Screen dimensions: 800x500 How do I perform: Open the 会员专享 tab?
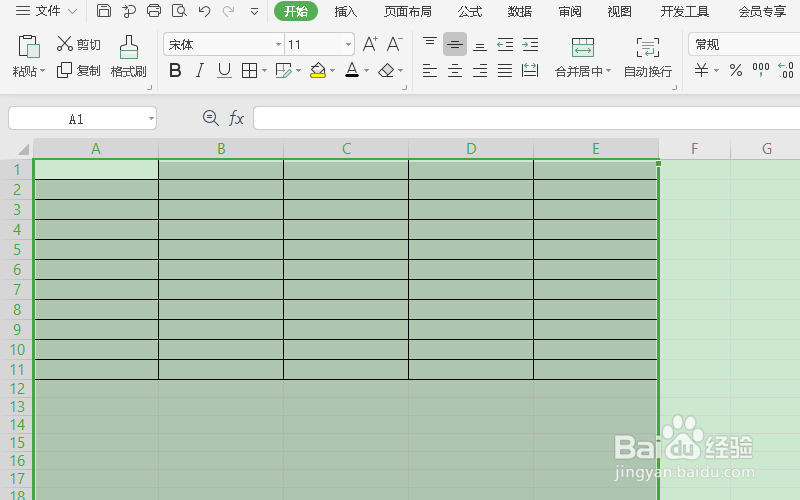point(762,11)
